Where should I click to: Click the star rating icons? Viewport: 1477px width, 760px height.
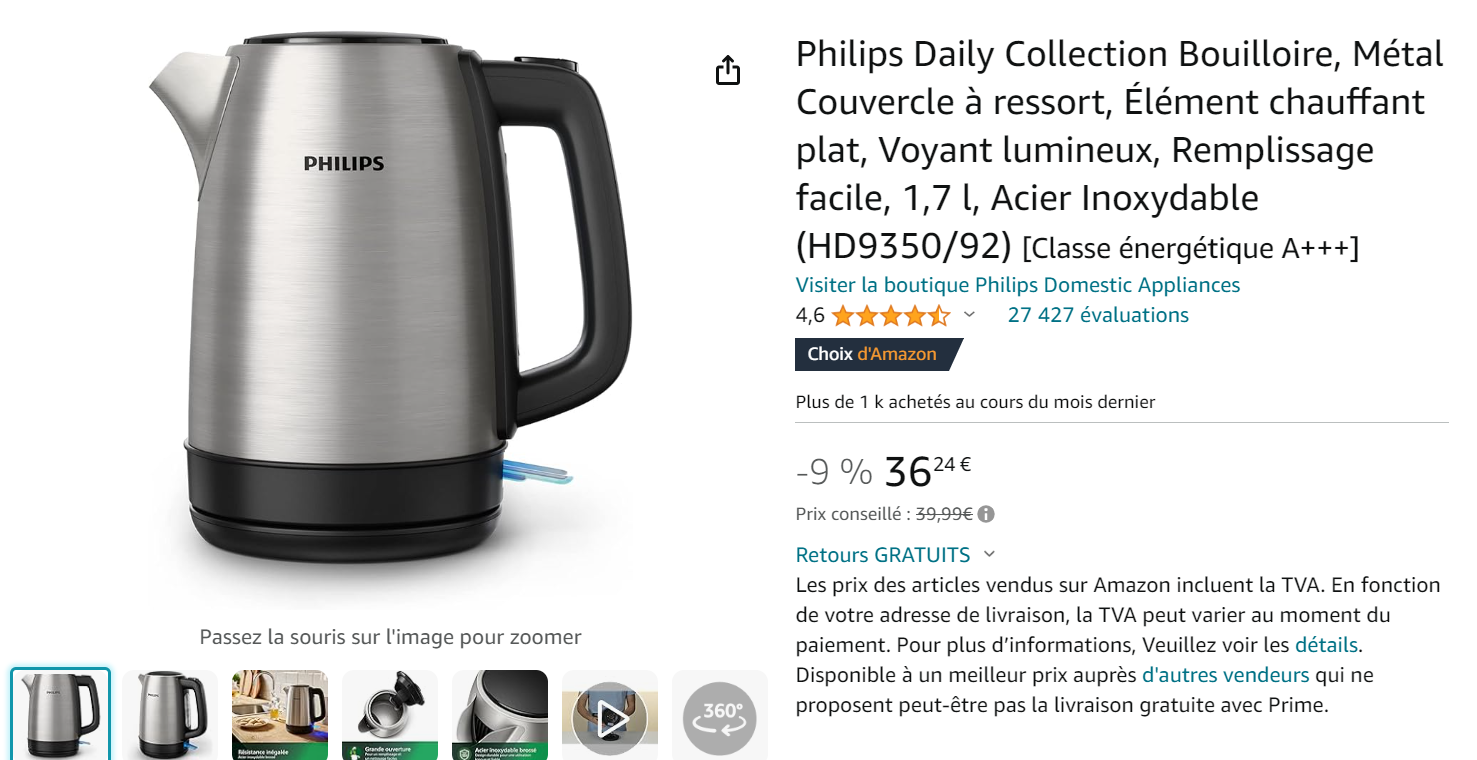point(890,316)
